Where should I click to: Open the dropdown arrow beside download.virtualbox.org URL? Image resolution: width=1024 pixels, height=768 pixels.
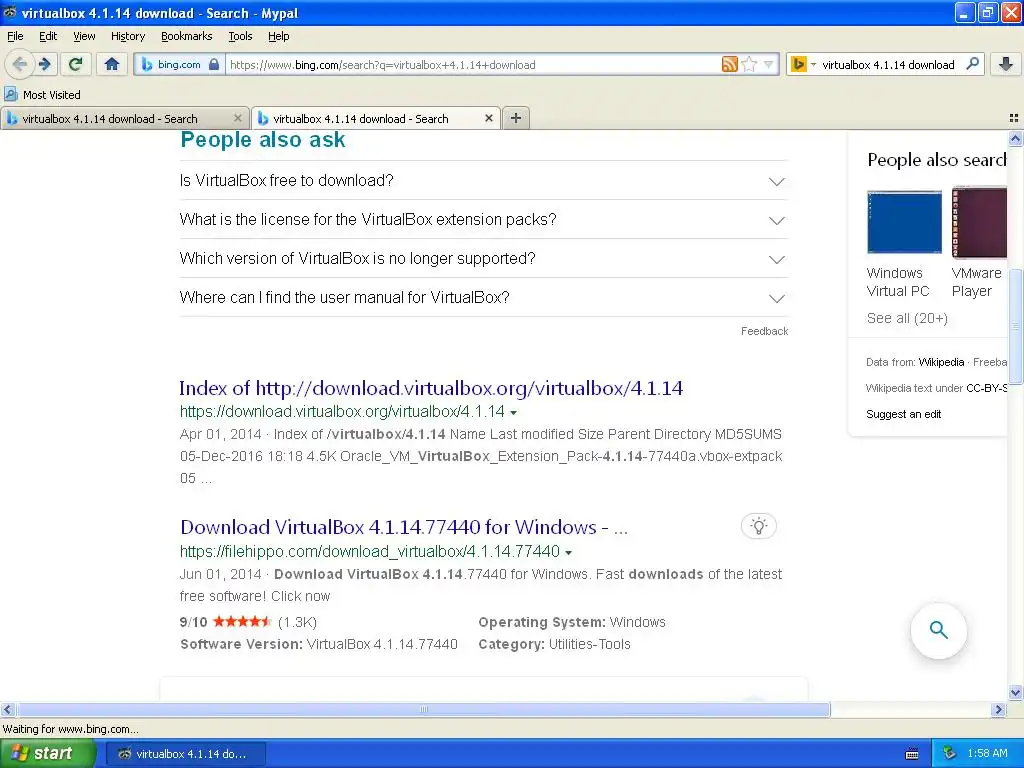[513, 413]
